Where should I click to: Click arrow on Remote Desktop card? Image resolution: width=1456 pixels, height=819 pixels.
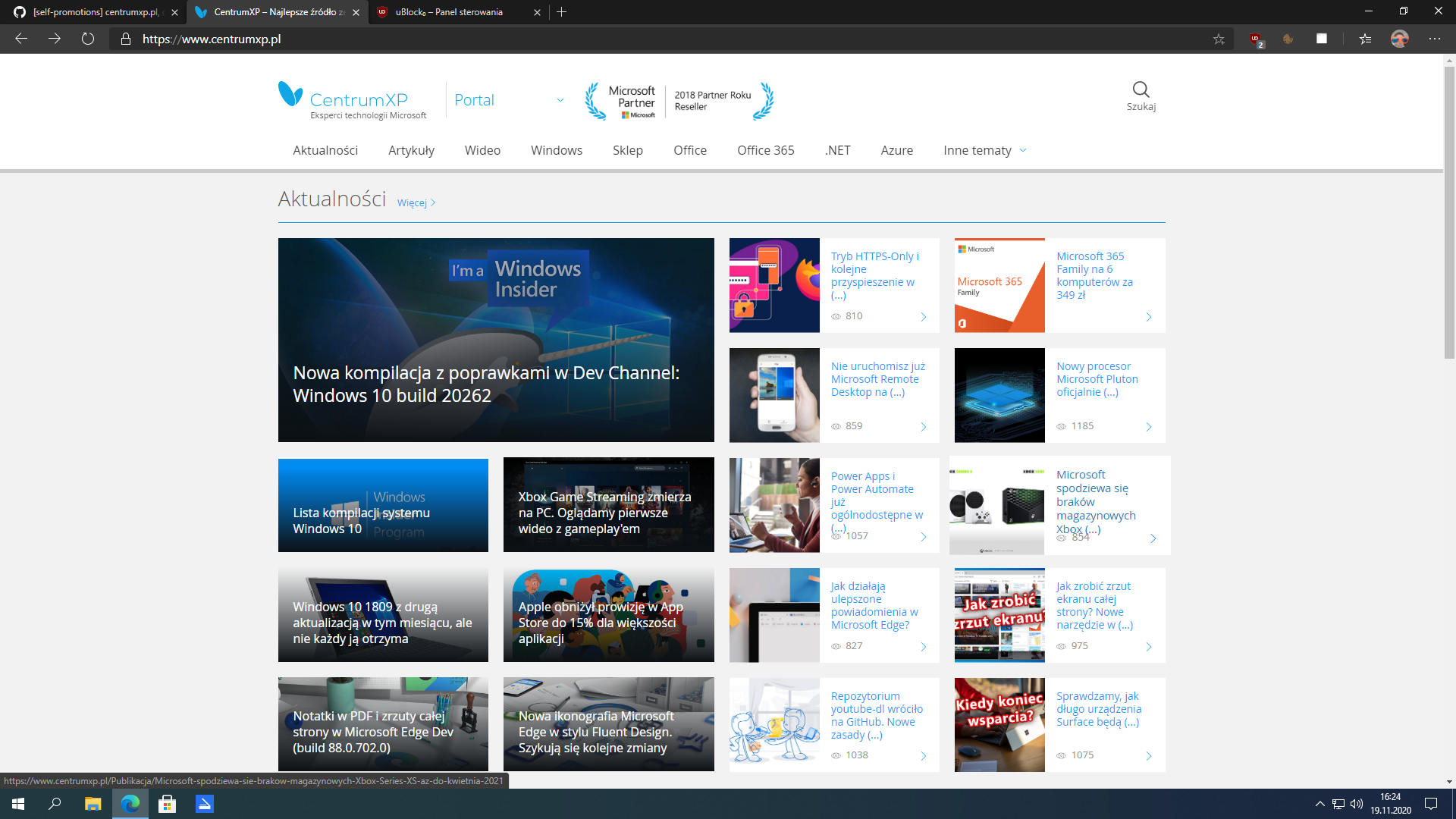point(924,427)
